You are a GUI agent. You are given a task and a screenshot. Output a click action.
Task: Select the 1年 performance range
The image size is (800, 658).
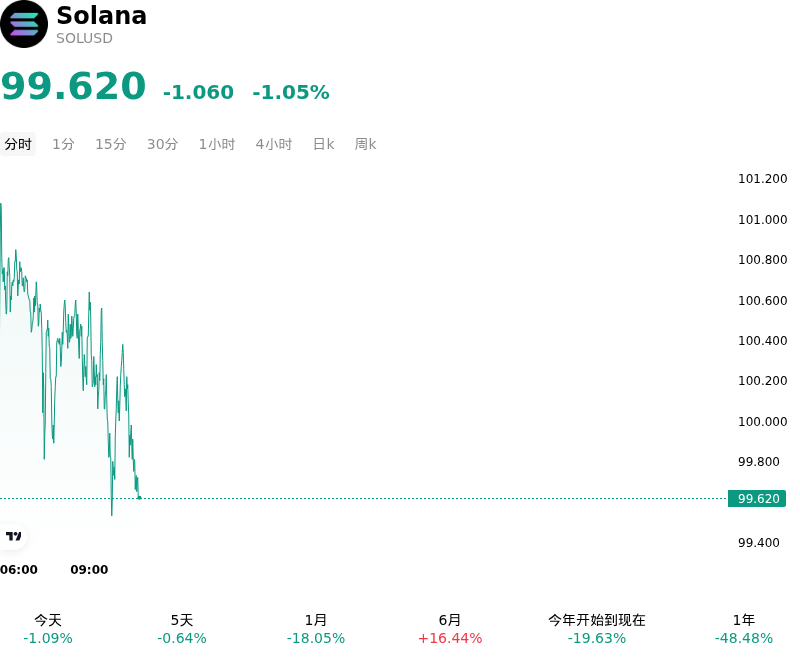point(743,629)
